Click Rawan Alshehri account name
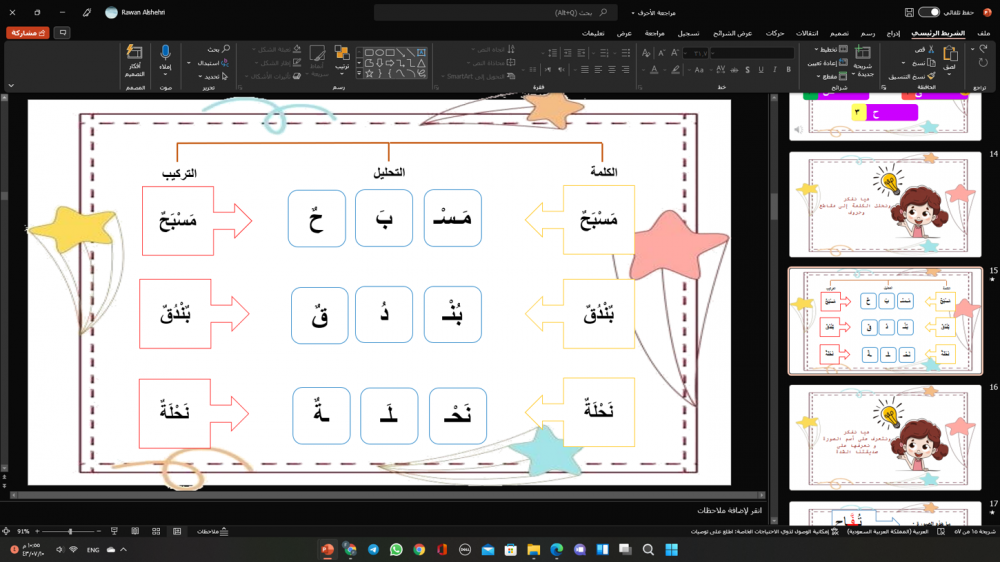 [143, 12]
